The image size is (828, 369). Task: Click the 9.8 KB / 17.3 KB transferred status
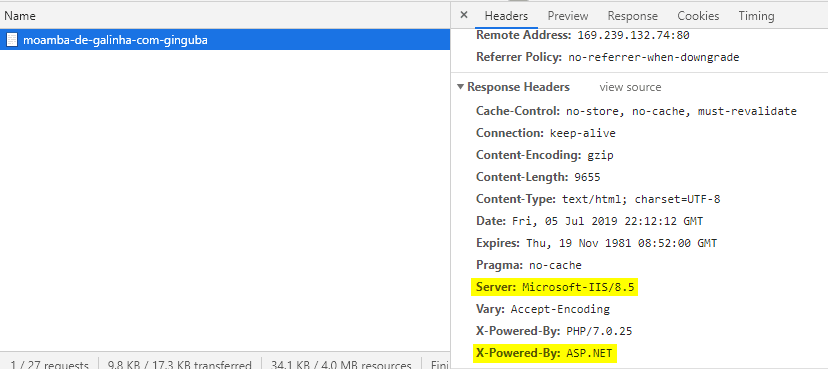tap(180, 365)
